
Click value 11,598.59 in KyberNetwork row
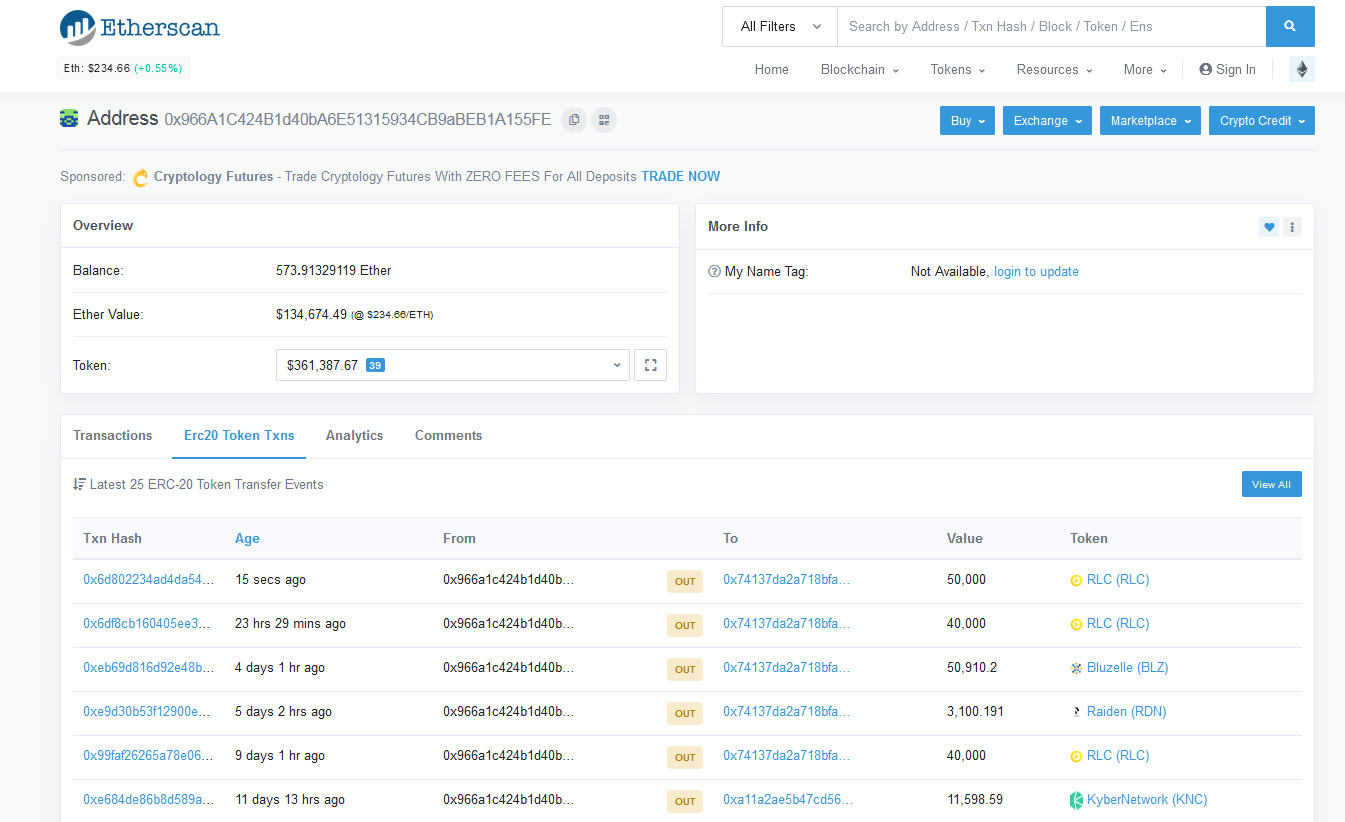point(975,799)
